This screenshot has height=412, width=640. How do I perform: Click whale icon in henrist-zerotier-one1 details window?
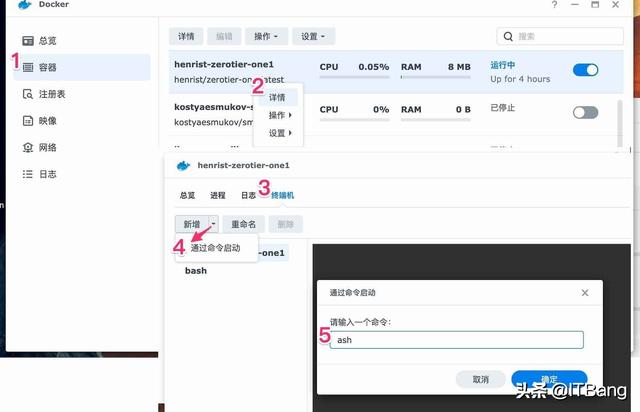click(x=183, y=165)
